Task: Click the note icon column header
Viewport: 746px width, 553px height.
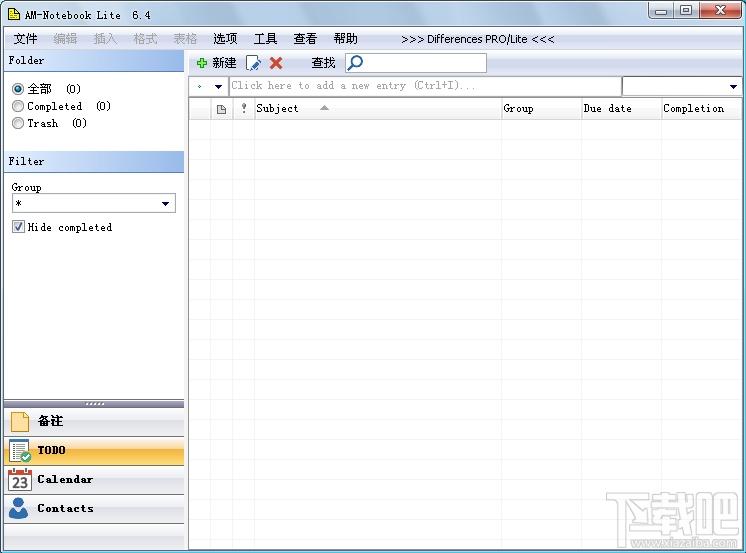Action: pos(221,109)
